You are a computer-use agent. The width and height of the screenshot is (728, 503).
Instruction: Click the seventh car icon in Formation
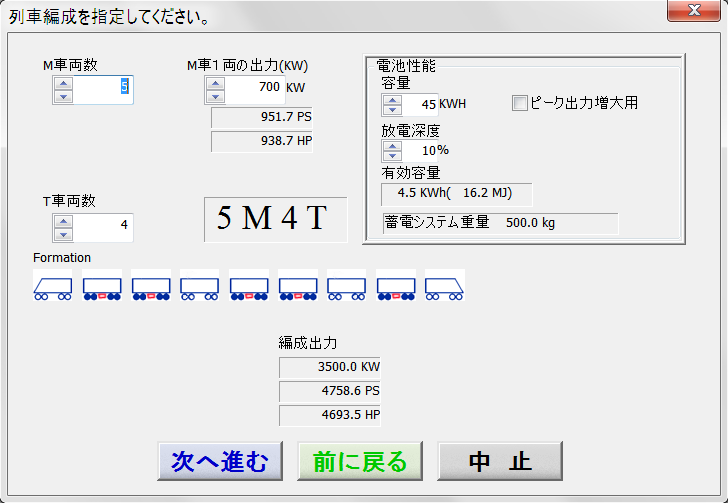[347, 286]
